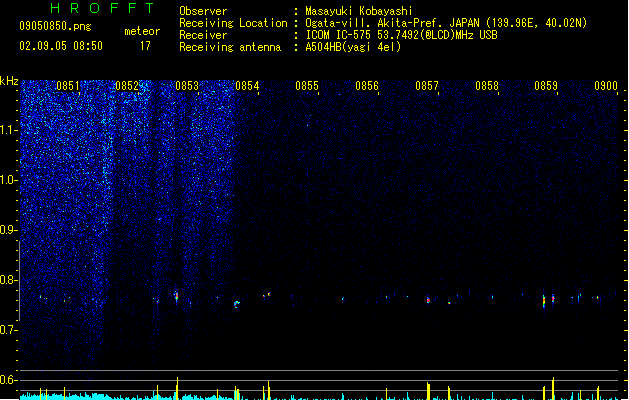Click the 'meteor' label above the count
Viewport: 629px width, 400px height.
point(142,31)
